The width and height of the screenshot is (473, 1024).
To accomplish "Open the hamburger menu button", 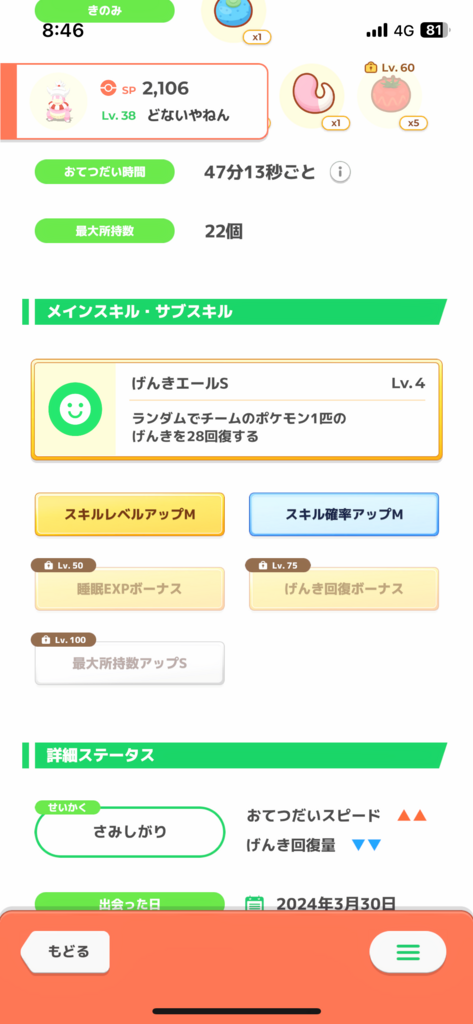I will [408, 952].
